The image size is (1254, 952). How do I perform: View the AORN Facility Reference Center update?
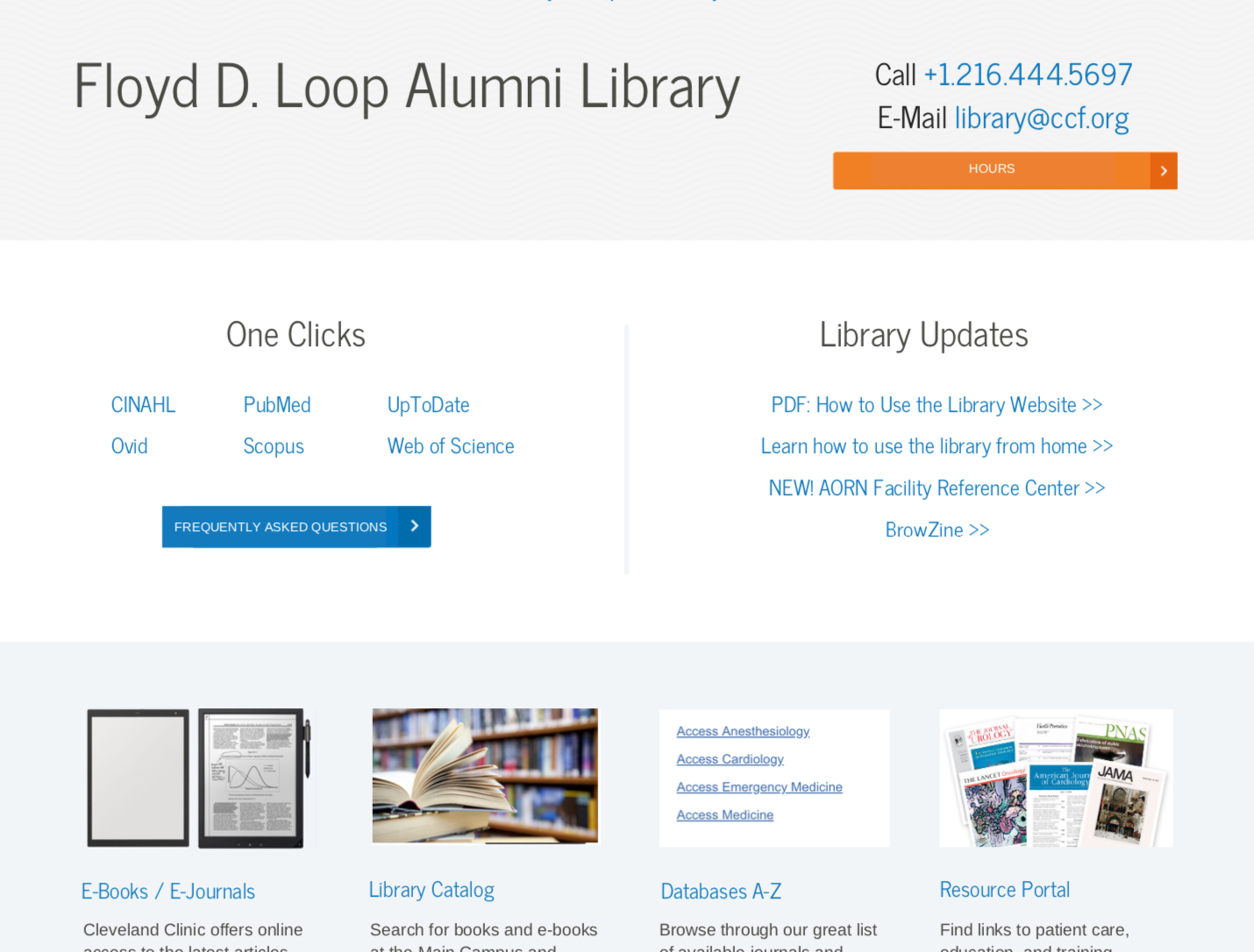pos(937,488)
